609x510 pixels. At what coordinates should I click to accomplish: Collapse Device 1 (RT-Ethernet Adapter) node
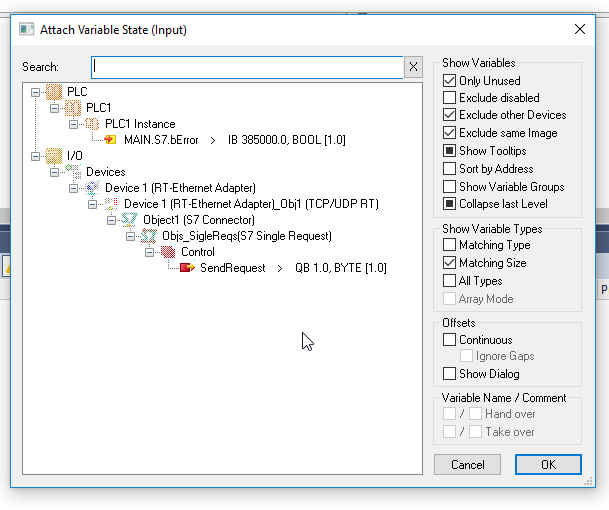click(x=73, y=188)
